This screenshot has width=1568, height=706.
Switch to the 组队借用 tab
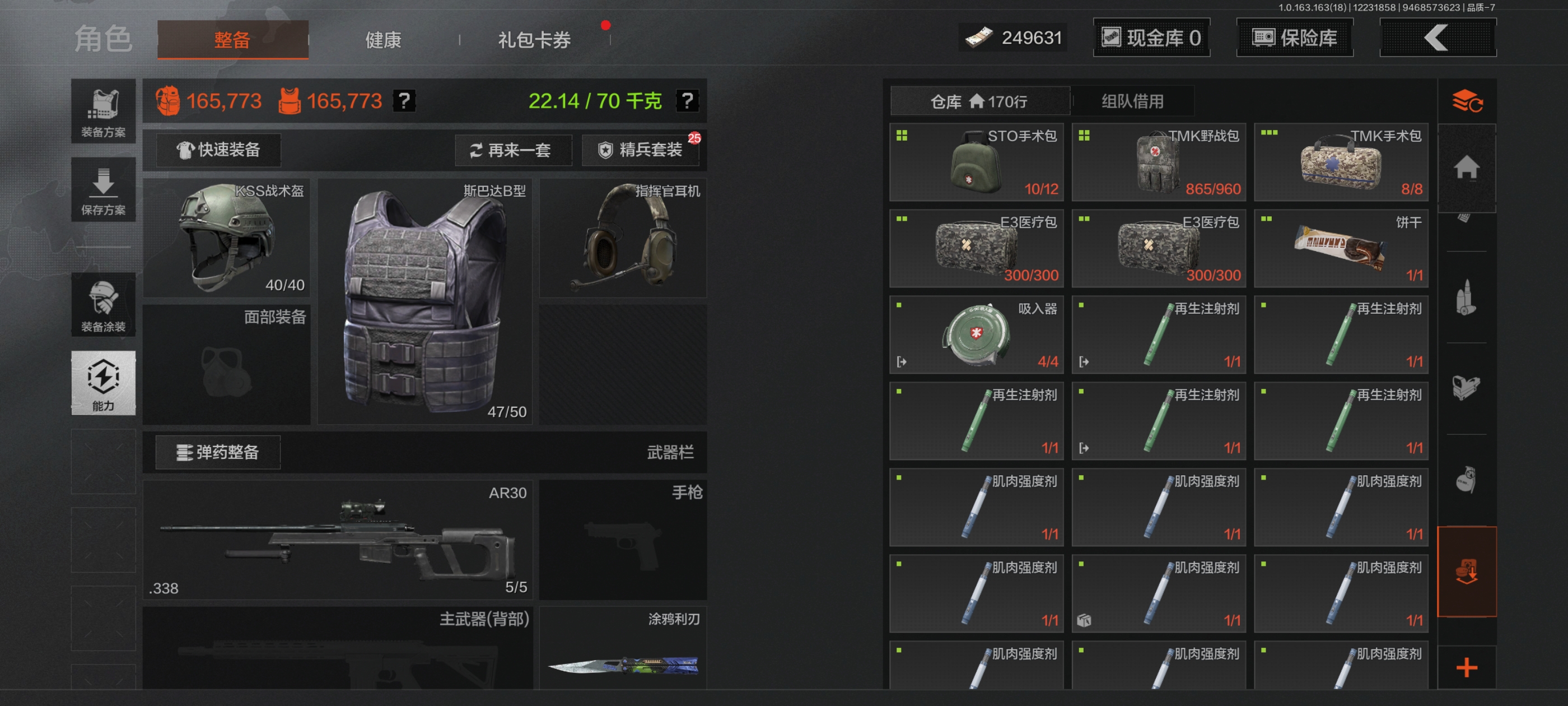pos(1132,101)
